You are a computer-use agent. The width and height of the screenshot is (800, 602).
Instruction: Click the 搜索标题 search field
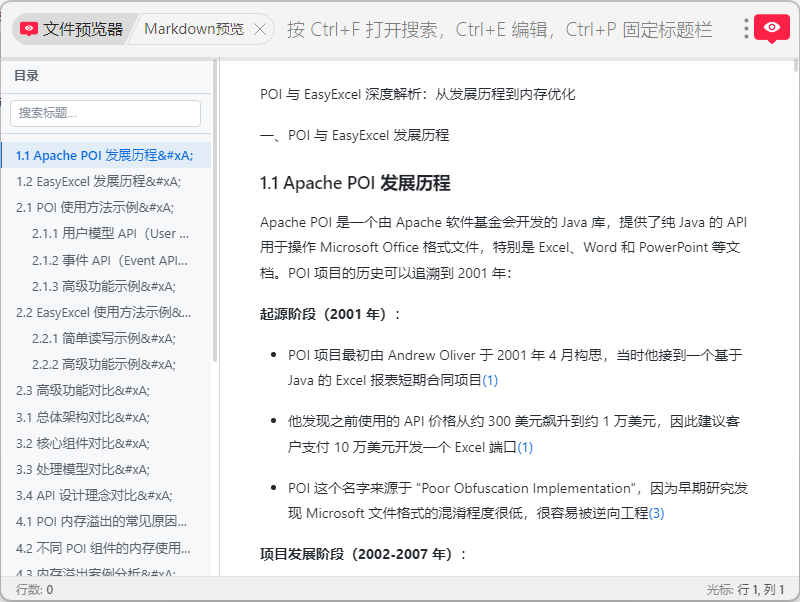pyautogui.click(x=105, y=113)
